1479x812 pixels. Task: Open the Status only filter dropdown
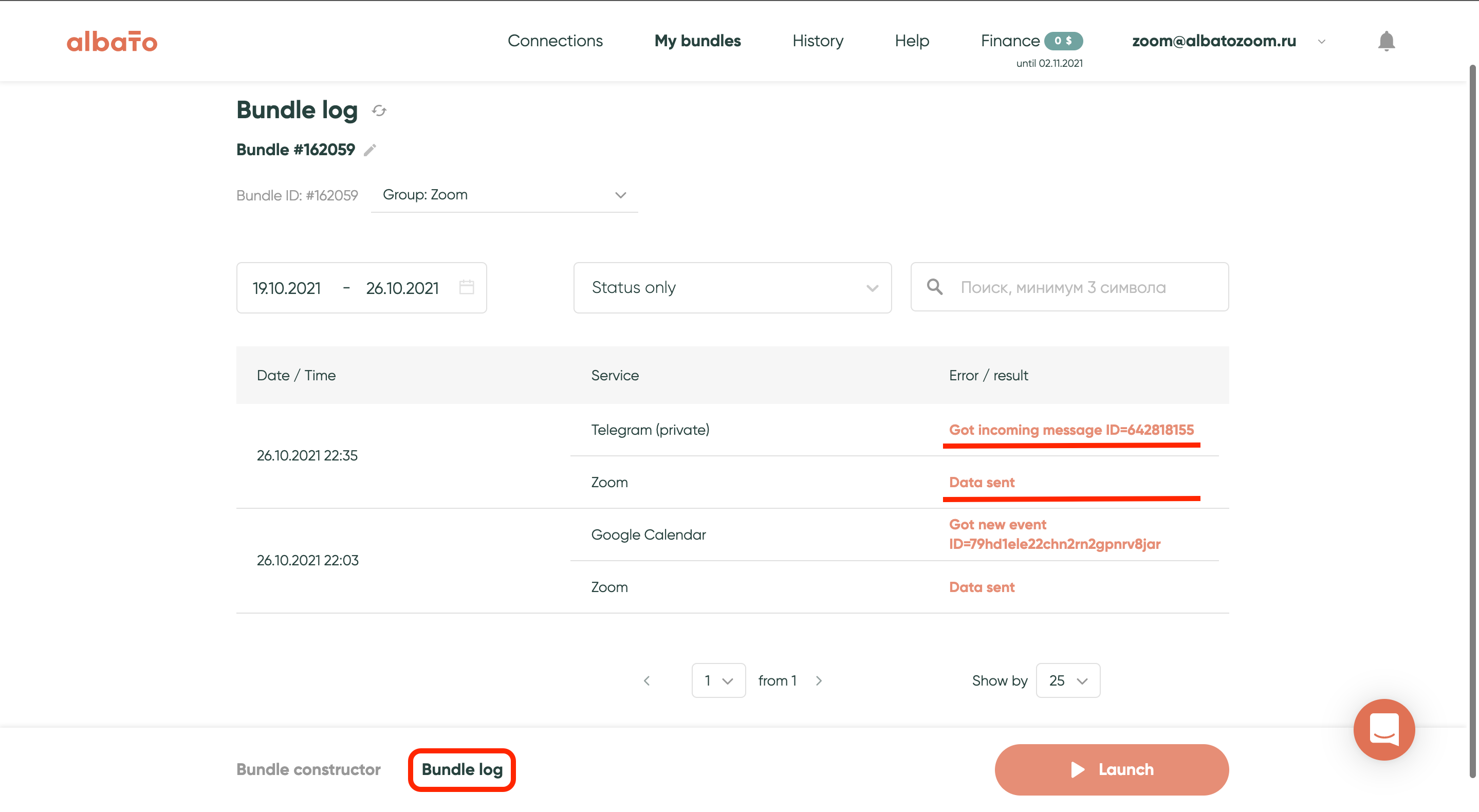pyautogui.click(x=732, y=288)
